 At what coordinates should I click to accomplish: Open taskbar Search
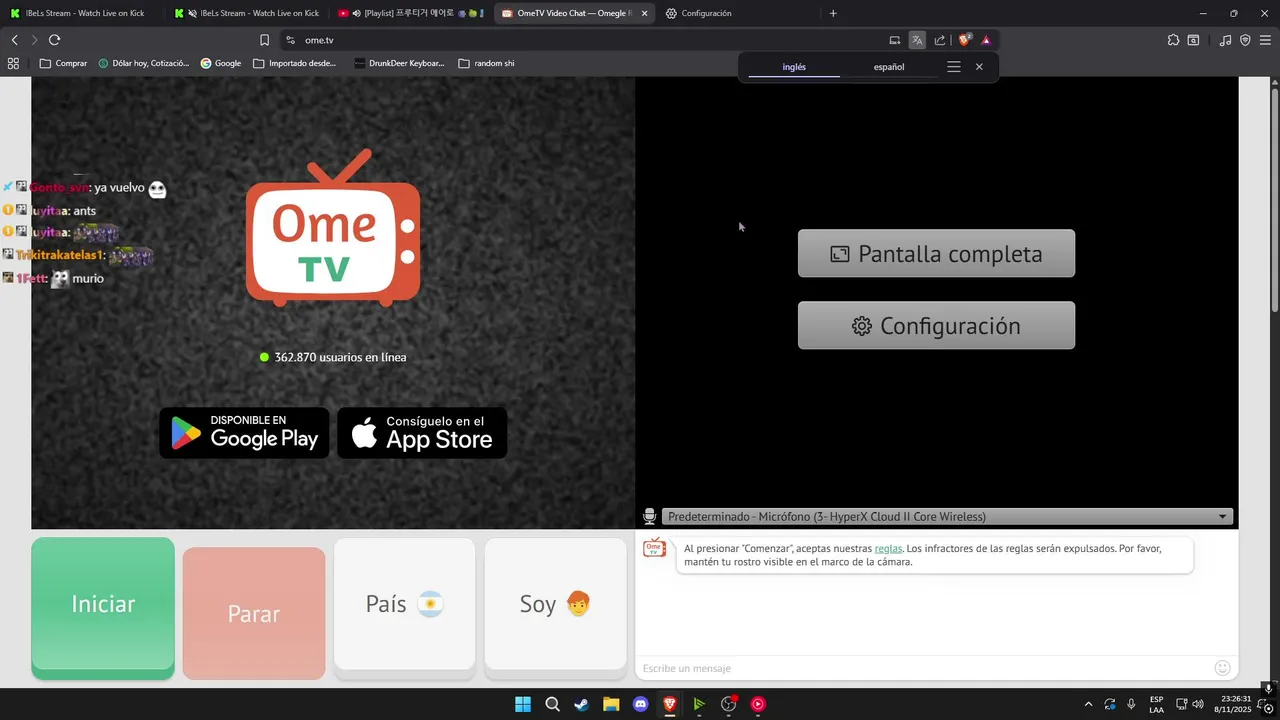[x=552, y=704]
